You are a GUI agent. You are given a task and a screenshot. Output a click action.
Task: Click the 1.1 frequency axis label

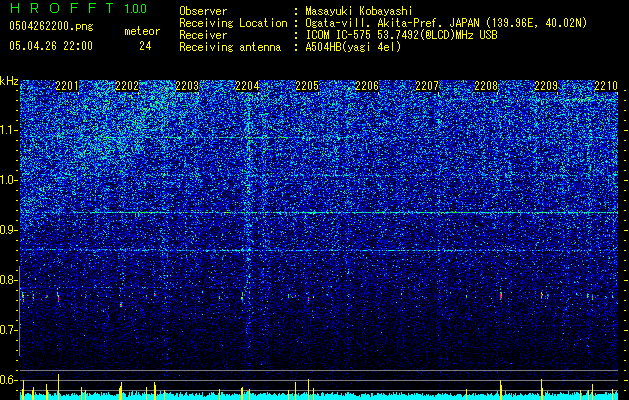(8, 131)
